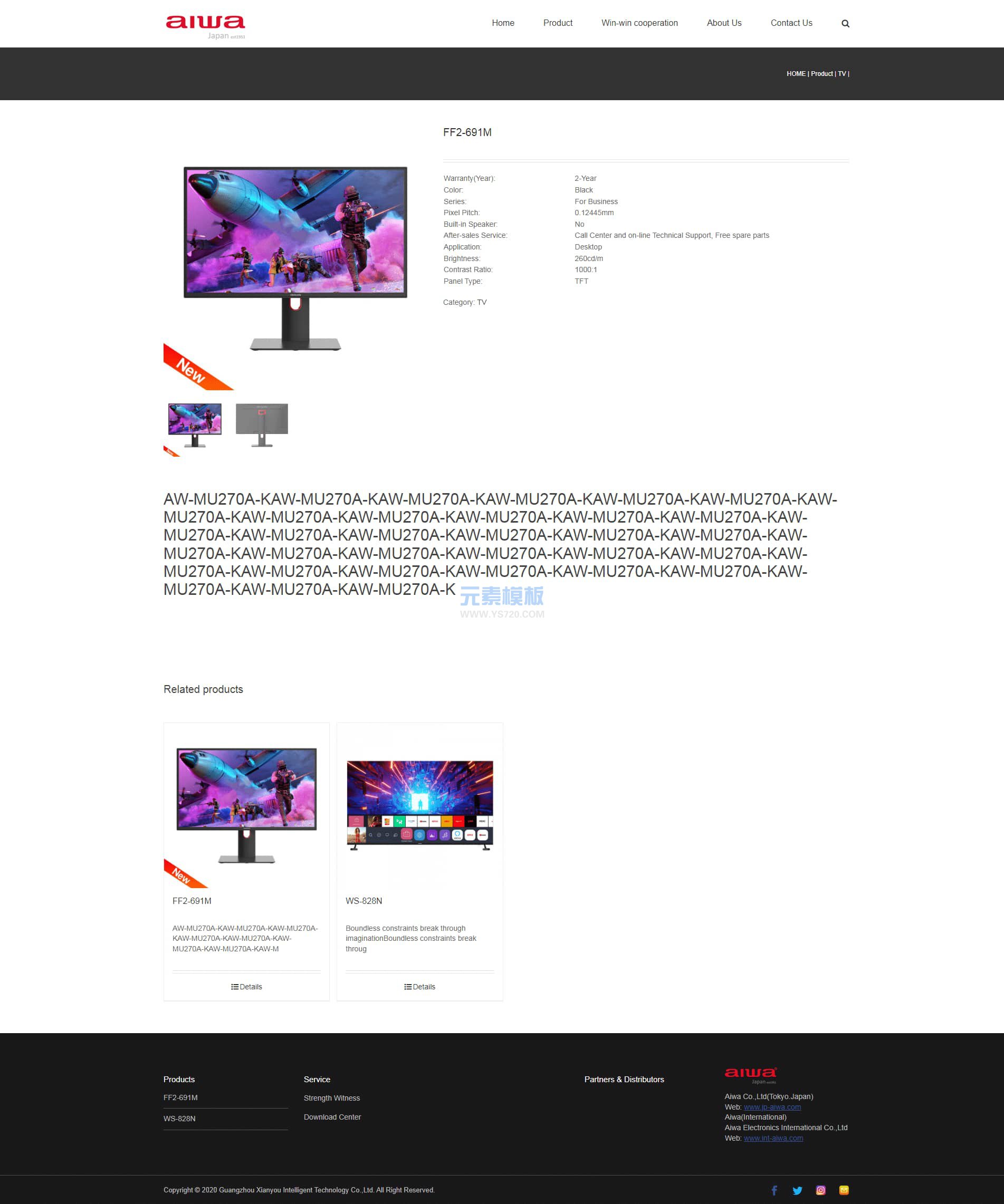The height and width of the screenshot is (1204, 1004).
Task: Go to Home in the navigation menu
Action: [503, 23]
